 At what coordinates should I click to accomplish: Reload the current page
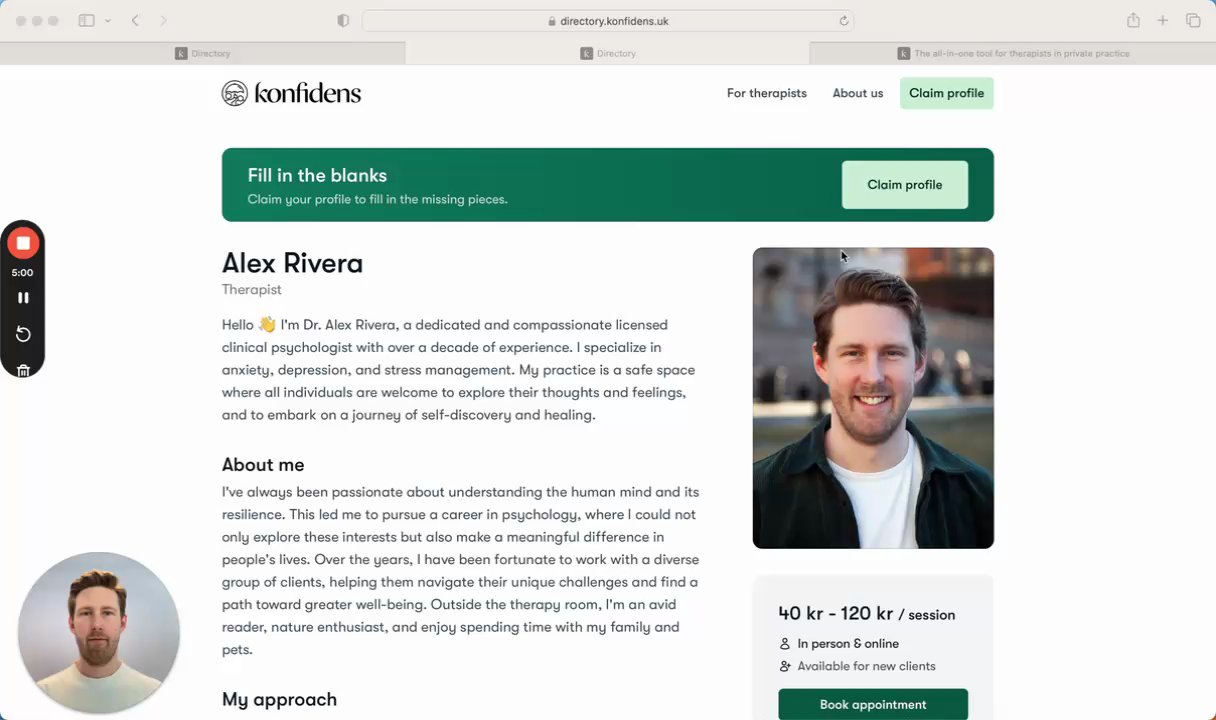(x=843, y=21)
